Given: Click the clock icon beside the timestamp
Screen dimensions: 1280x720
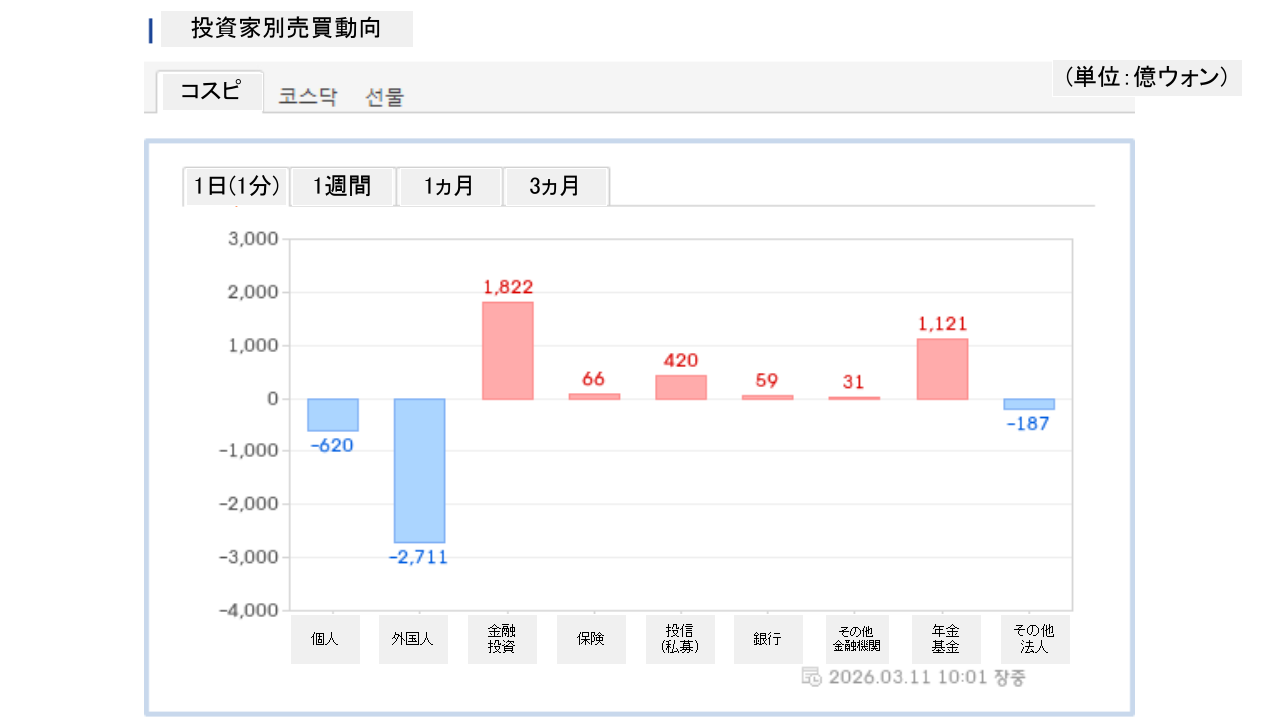Looking at the screenshot, I should pos(812,677).
